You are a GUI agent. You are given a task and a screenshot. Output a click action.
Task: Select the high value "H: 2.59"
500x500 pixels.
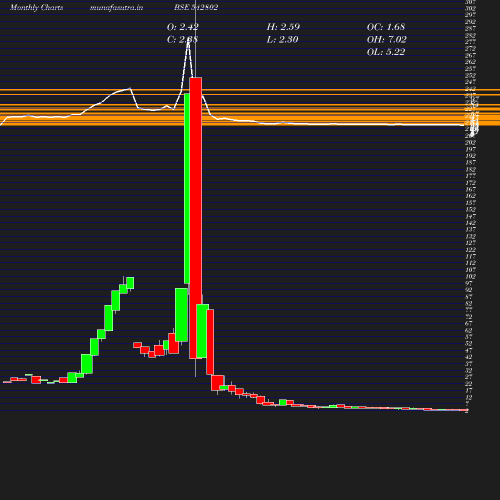(x=283, y=27)
